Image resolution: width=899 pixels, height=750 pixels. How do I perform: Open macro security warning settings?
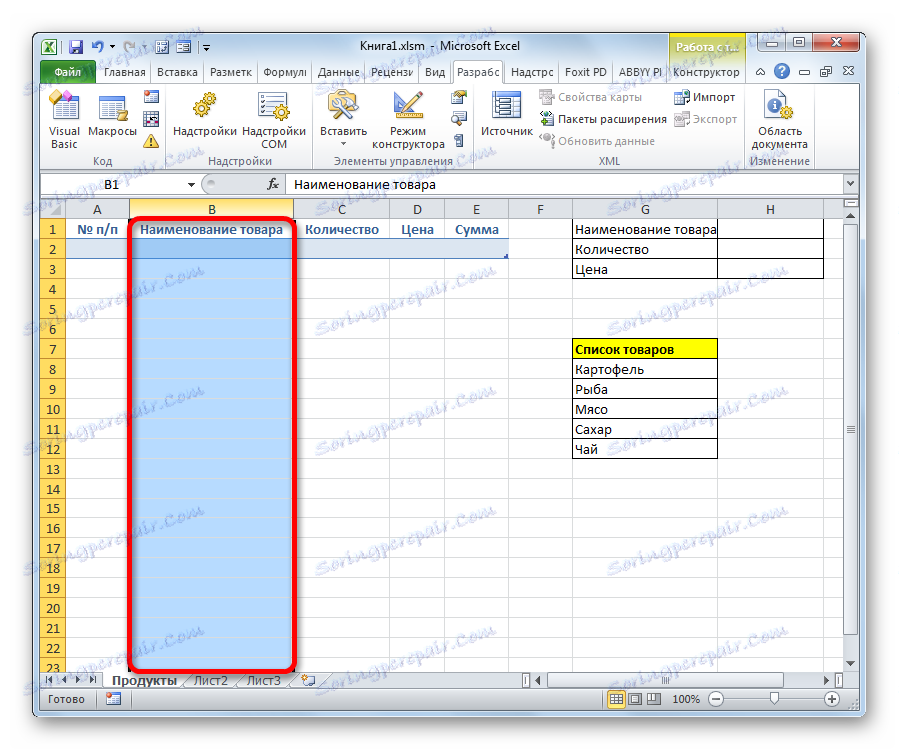coord(151,140)
